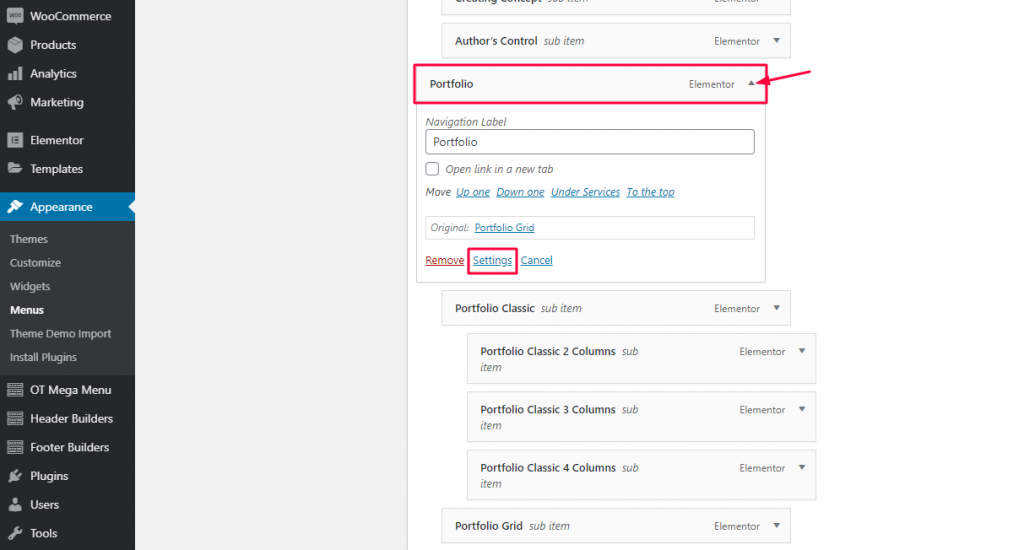Screen dimensions: 1024x550
Task: Click the Analytics bar chart icon
Action: (15, 73)
